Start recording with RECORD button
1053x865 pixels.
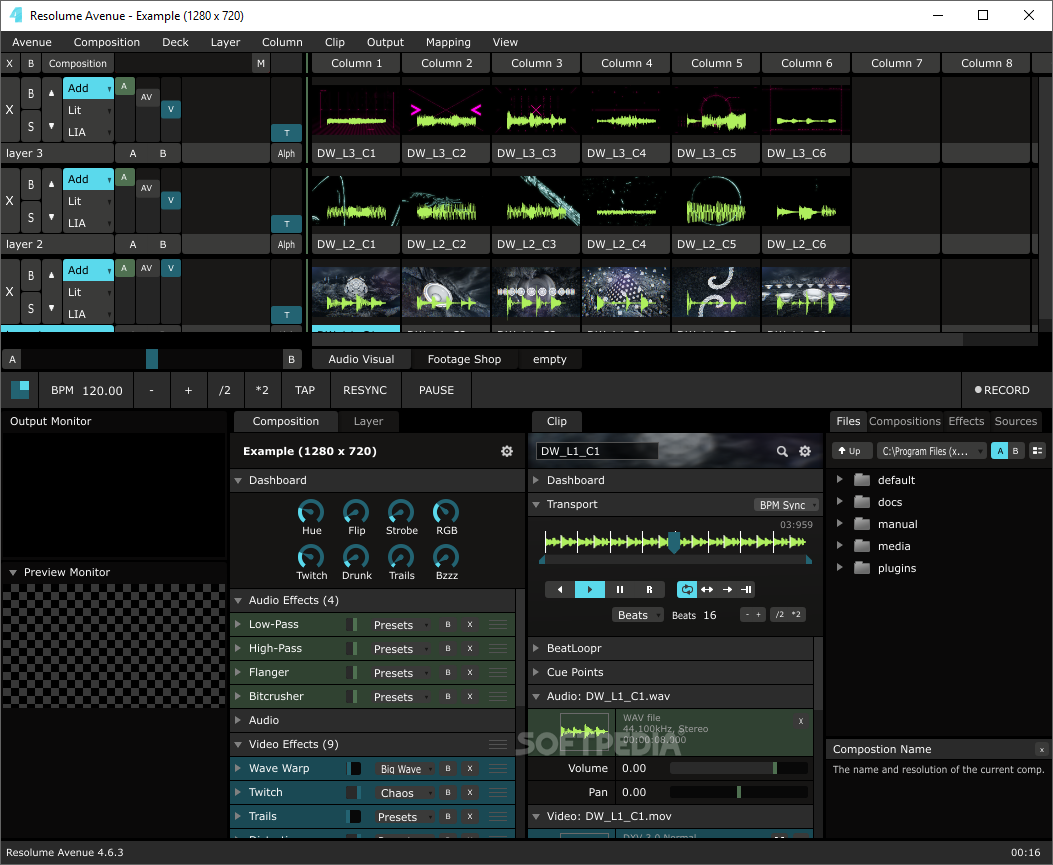1002,390
